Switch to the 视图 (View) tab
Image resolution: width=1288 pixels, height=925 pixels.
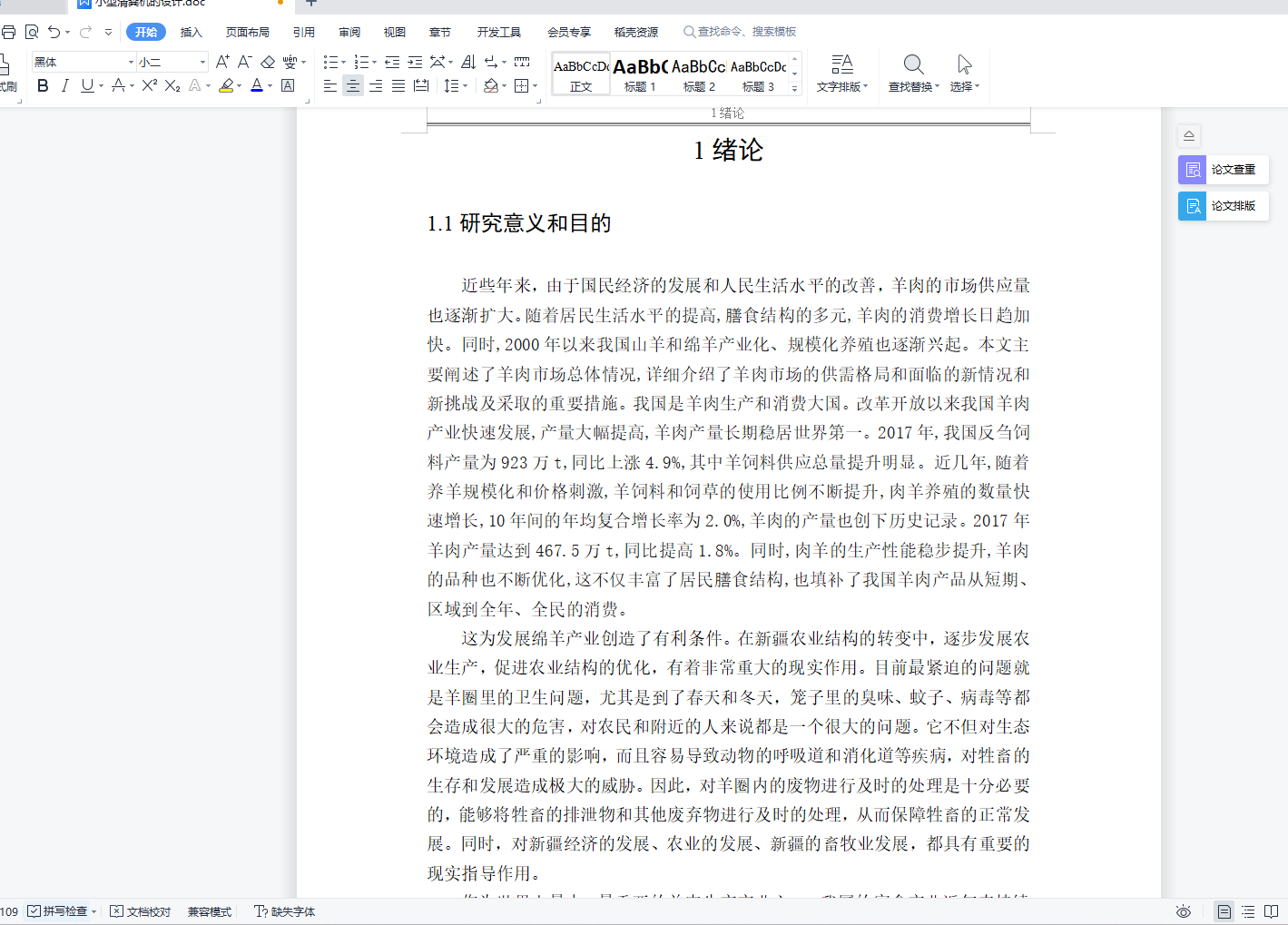coord(395,32)
